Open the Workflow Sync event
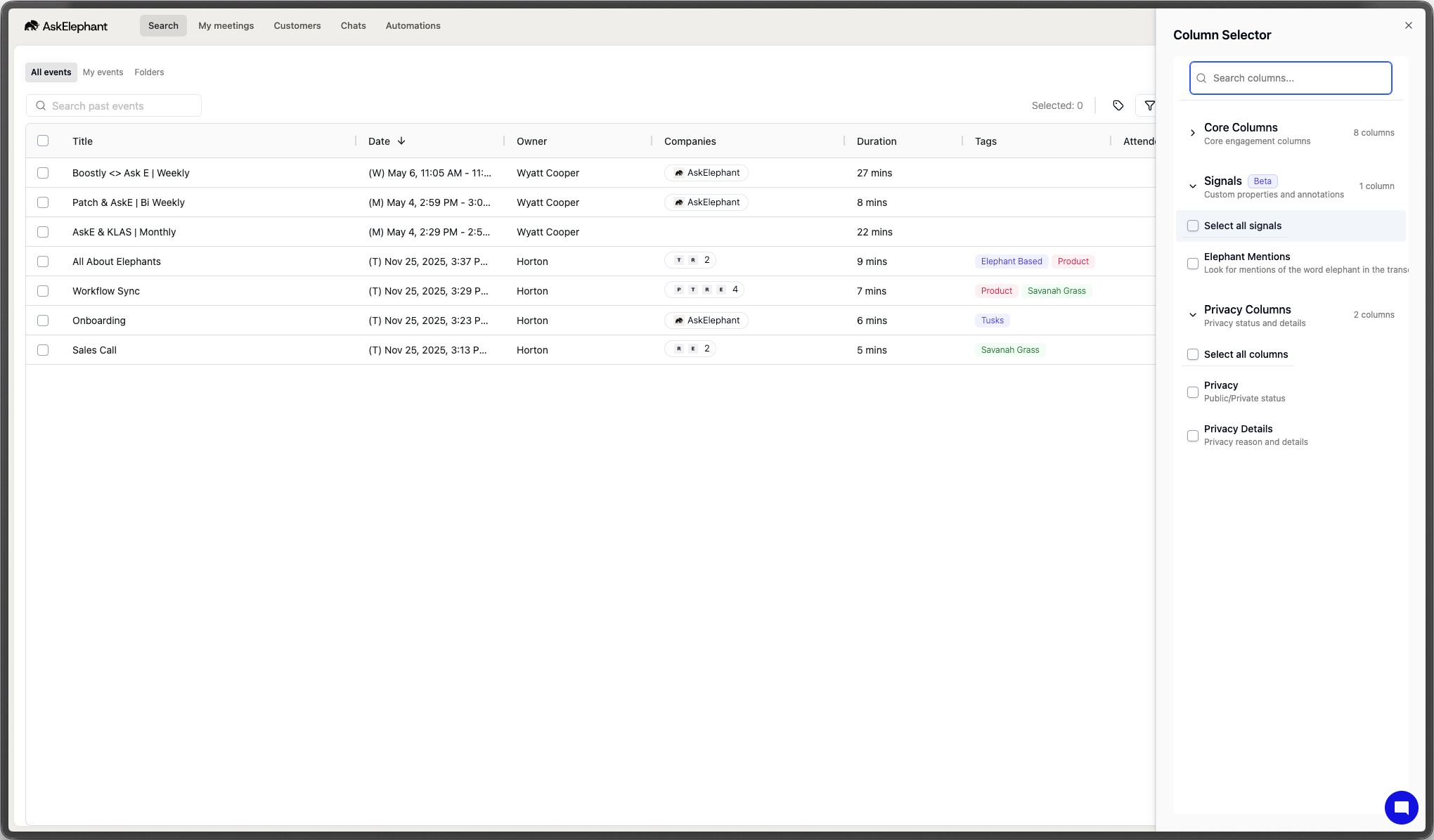The height and width of the screenshot is (840, 1434). [x=106, y=291]
